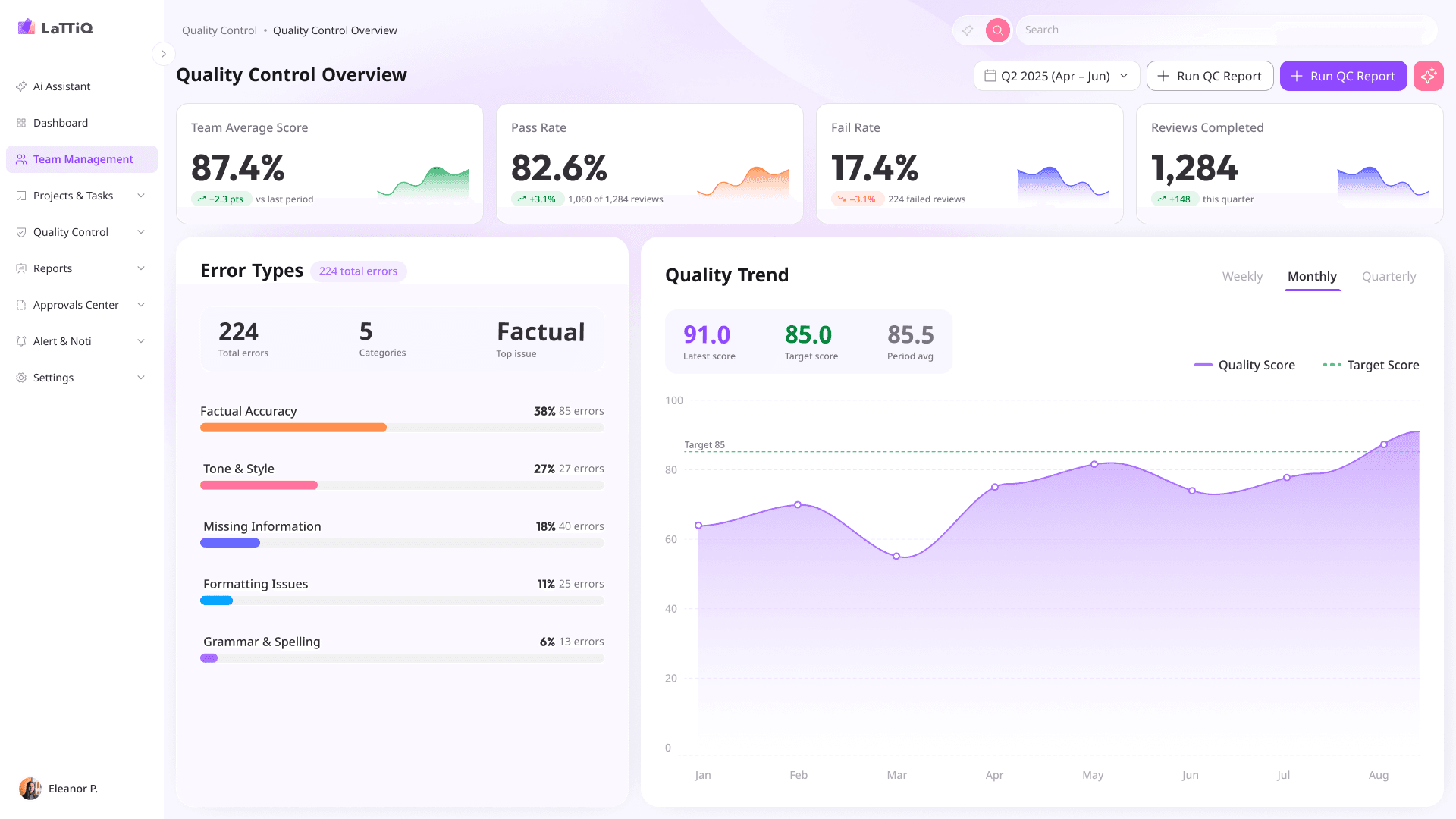Click the pink AI sparkle button top right

pos(1429,76)
